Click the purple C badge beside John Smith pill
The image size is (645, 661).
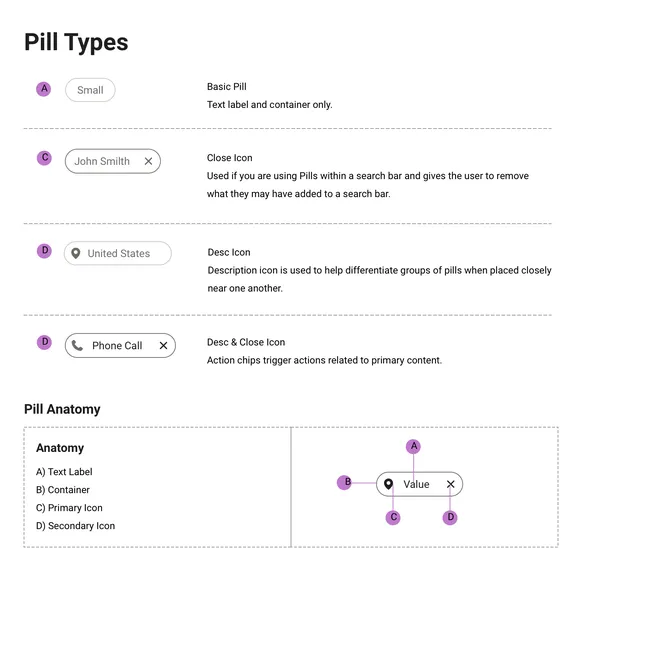click(44, 158)
